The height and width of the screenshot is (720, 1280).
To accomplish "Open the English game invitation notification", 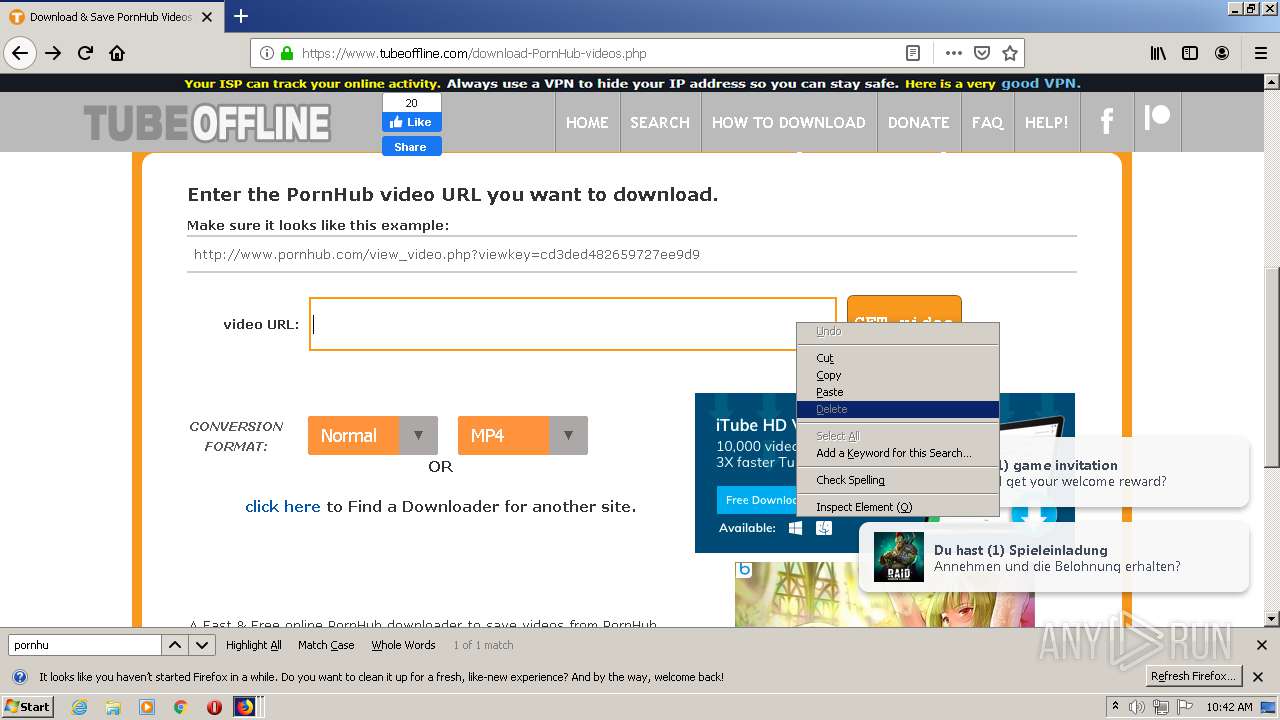I will pyautogui.click(x=1123, y=473).
